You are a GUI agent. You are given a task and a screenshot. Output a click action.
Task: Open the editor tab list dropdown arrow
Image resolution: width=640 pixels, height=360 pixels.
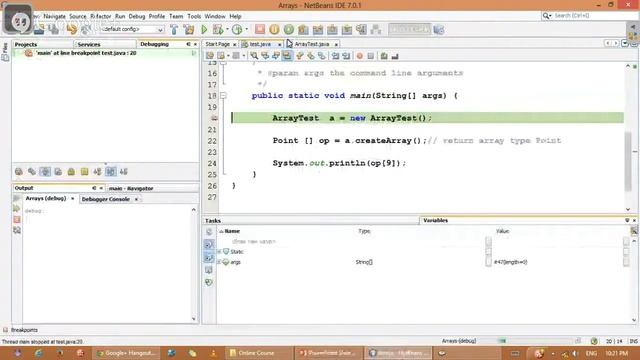(x=624, y=43)
